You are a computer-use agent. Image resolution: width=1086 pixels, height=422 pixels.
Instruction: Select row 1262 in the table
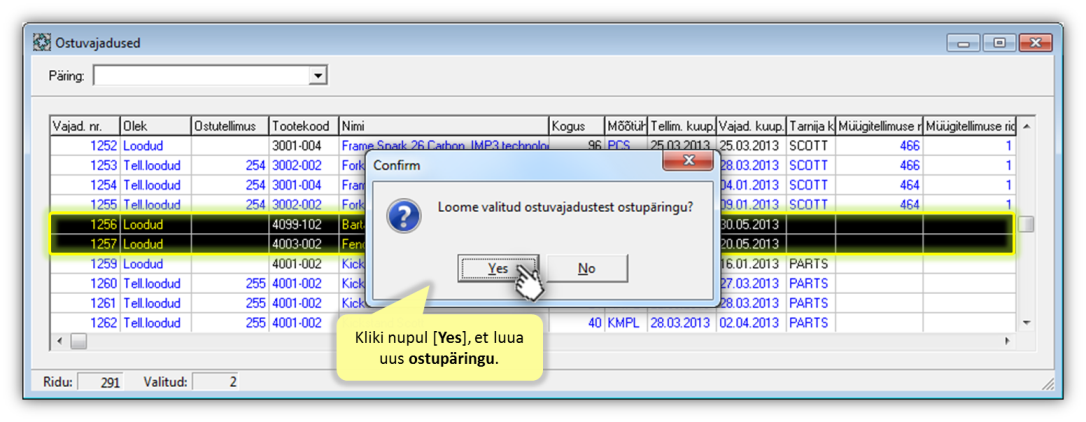pyautogui.click(x=85, y=322)
